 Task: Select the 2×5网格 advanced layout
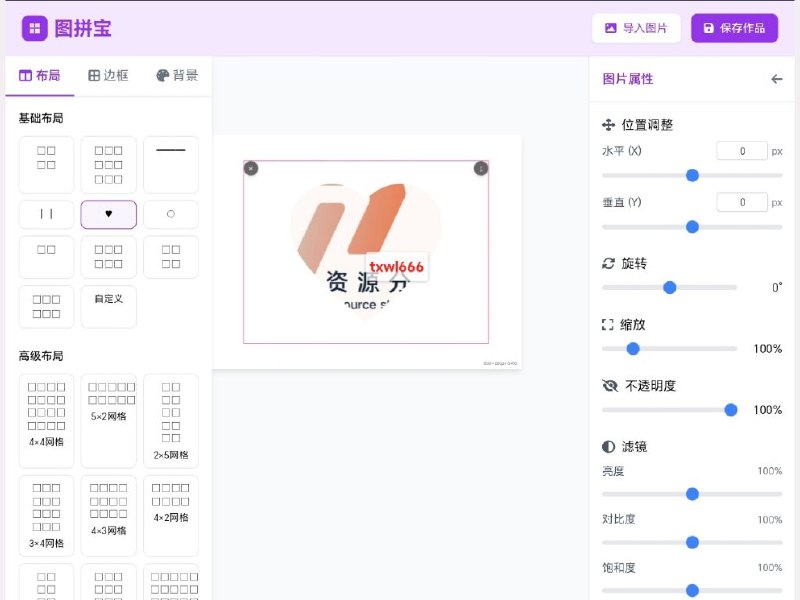coord(171,421)
